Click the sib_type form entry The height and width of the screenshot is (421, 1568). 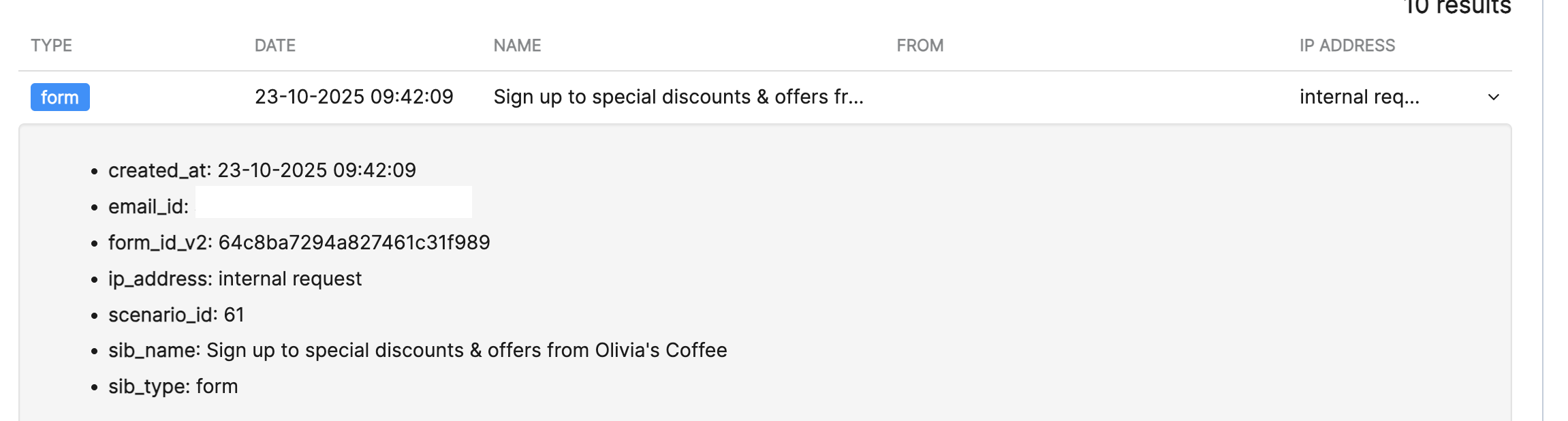173,386
